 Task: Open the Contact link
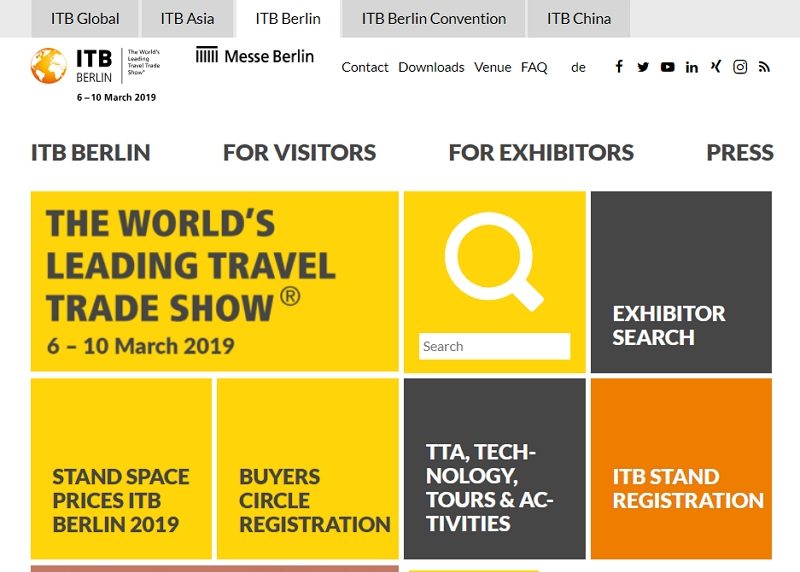click(365, 67)
